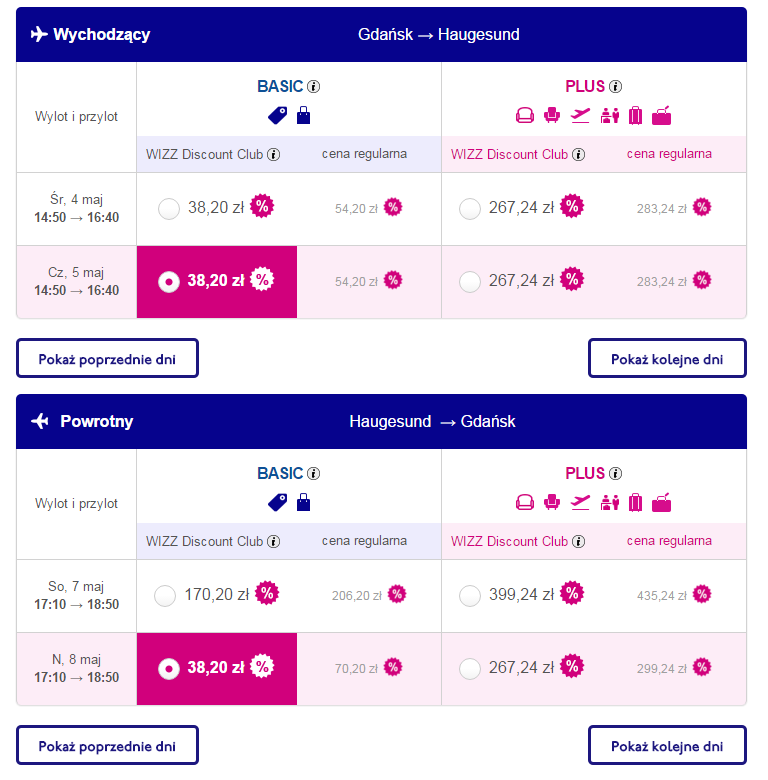Click the discount percent badge beside 170,20 zł

(267, 593)
